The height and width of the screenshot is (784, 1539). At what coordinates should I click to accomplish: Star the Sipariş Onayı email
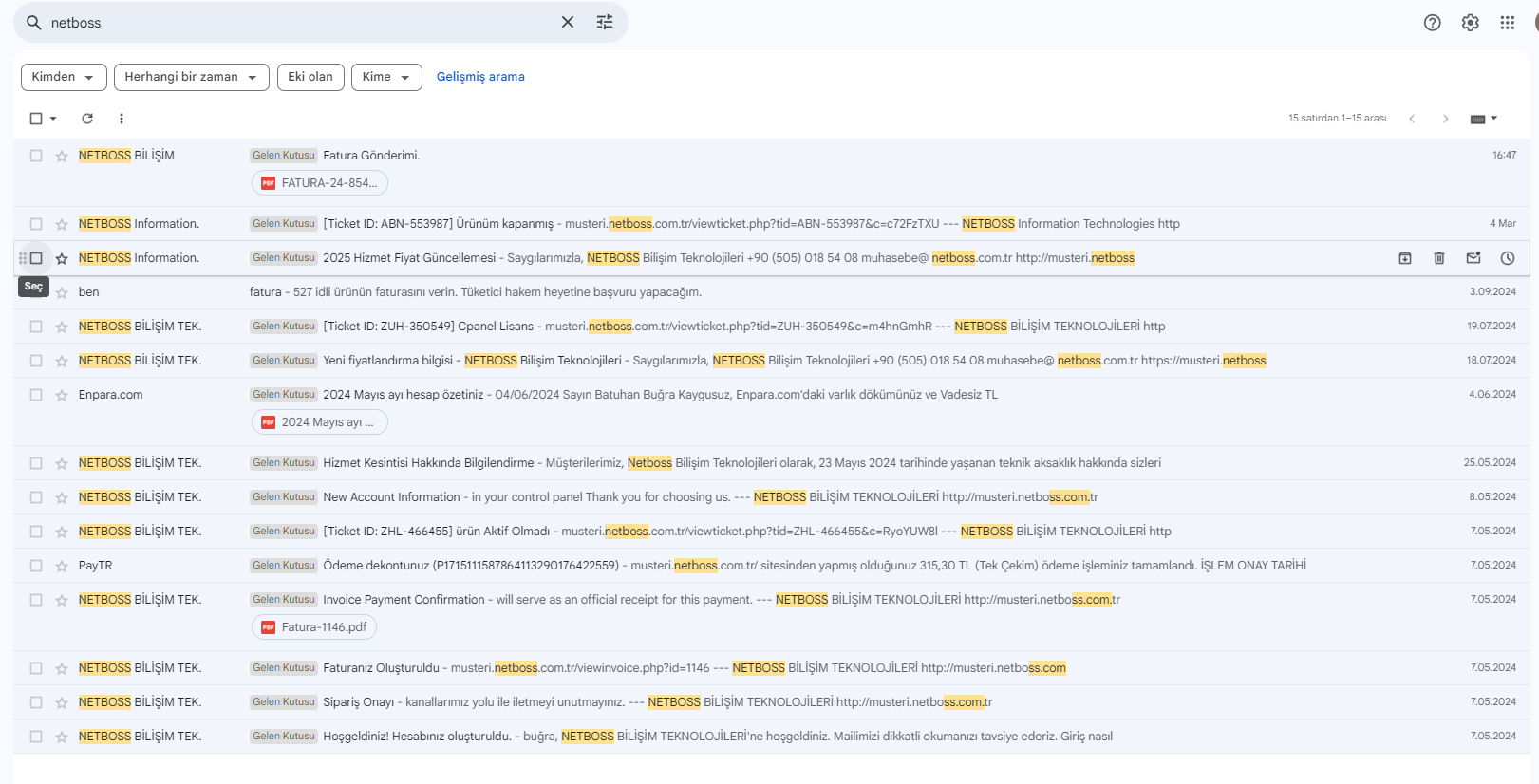pos(62,702)
